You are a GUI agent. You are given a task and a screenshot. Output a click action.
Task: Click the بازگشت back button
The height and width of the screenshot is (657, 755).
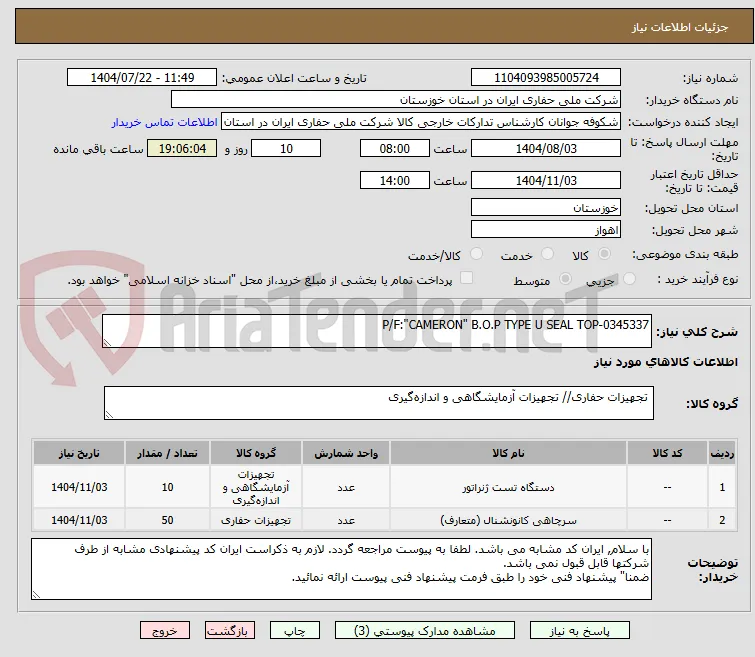tap(230, 631)
